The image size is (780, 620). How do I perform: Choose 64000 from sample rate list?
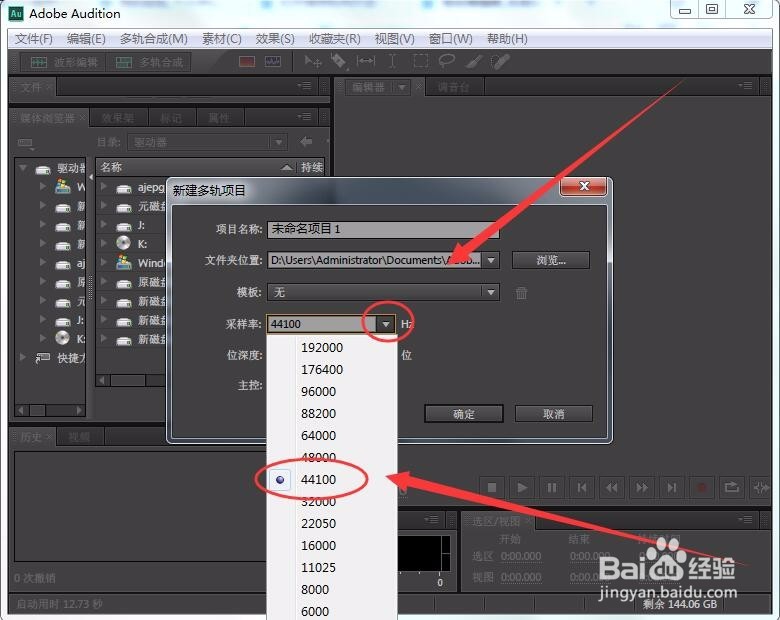pos(318,435)
